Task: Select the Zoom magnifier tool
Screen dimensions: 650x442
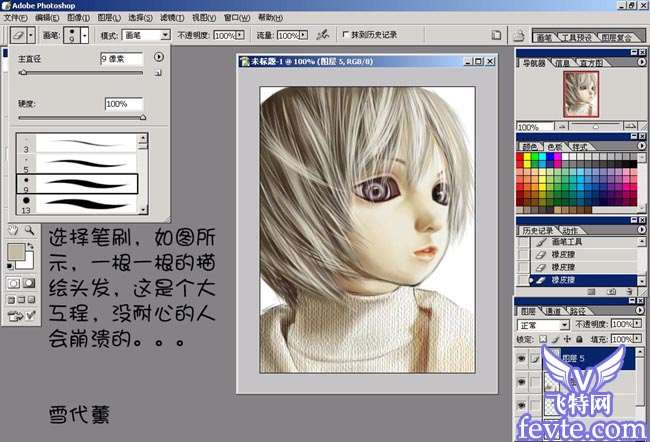Action: pos(29,231)
